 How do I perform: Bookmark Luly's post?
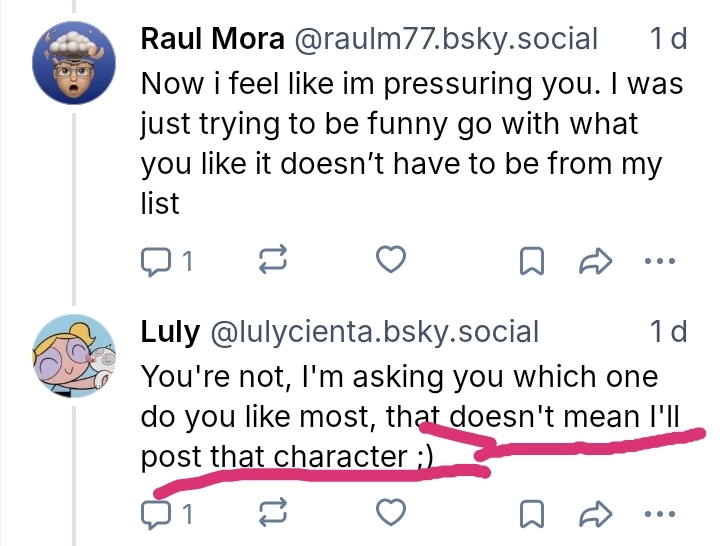click(532, 515)
